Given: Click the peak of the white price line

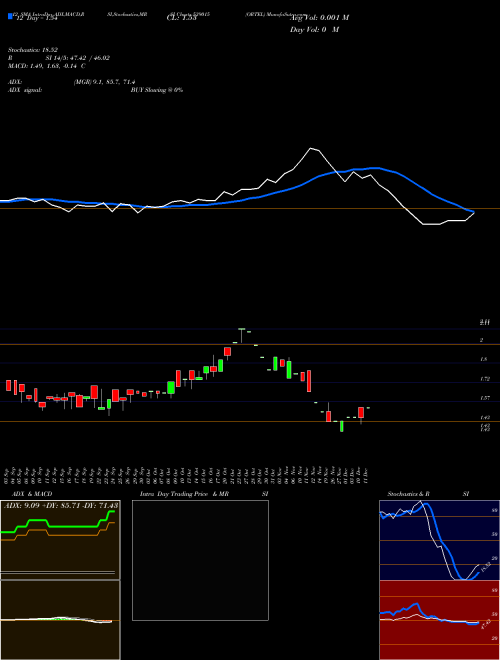Looking at the screenshot, I should click(x=311, y=149).
